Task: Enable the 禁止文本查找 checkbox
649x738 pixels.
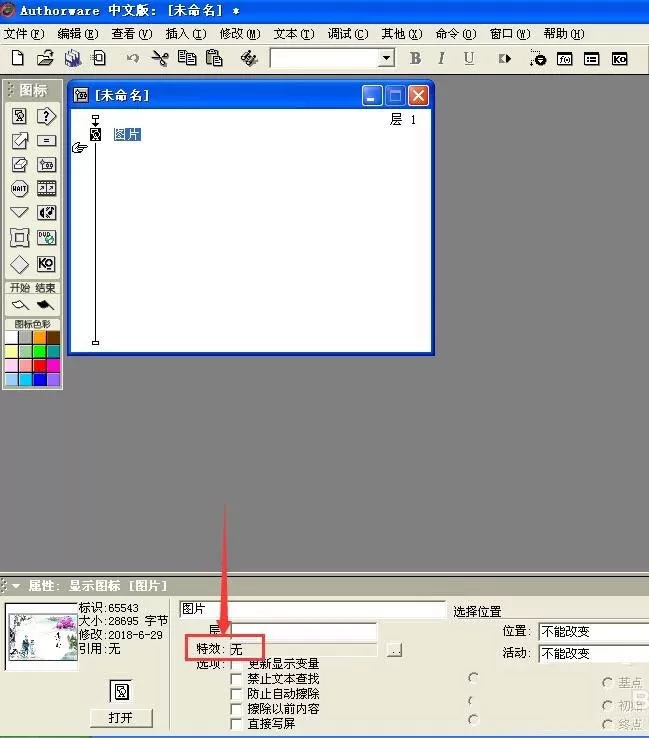Action: click(x=236, y=679)
